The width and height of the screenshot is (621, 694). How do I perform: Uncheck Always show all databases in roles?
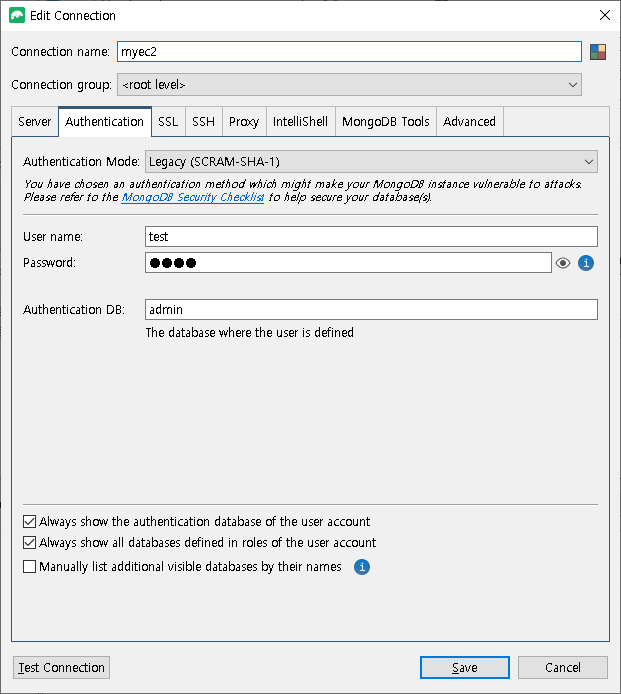click(x=29, y=542)
